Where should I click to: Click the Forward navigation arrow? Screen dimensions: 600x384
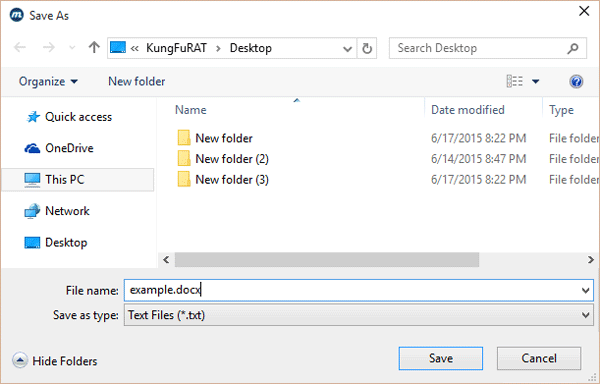point(49,47)
